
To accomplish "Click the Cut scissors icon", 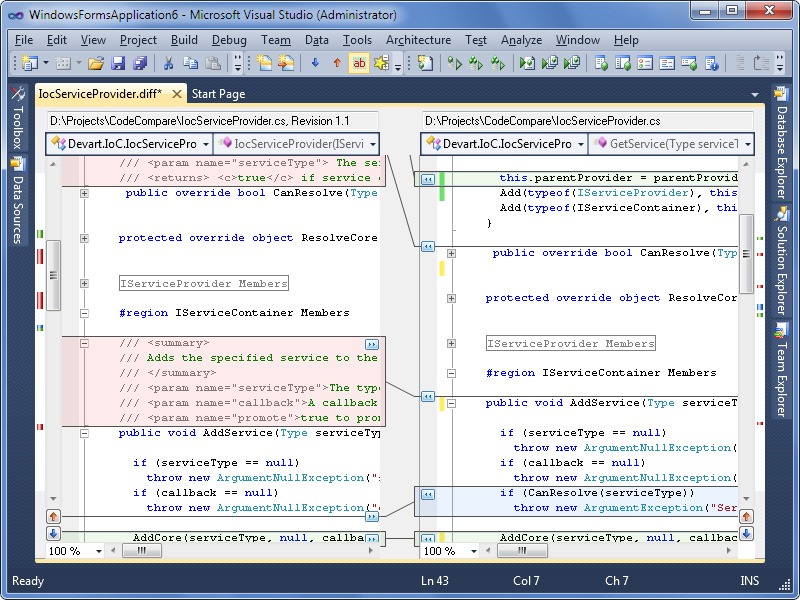I will [x=169, y=64].
